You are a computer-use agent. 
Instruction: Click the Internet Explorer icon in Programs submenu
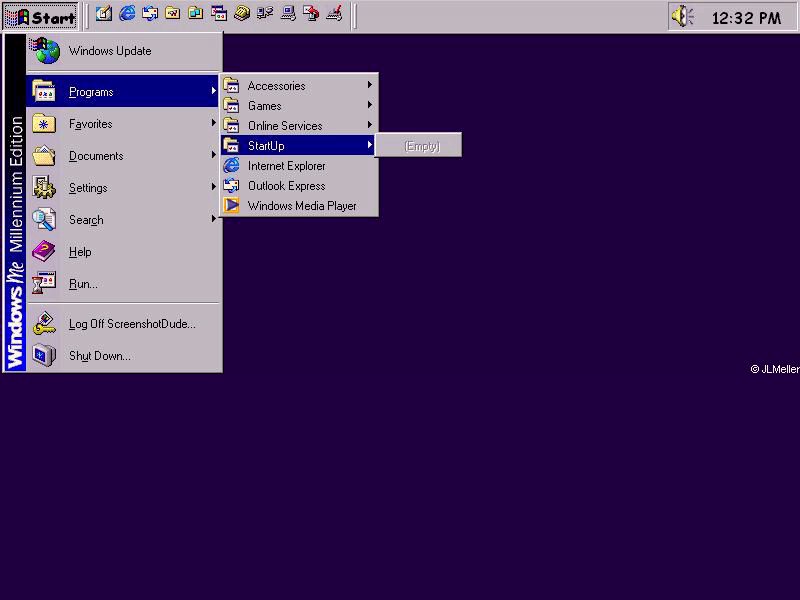coord(232,165)
